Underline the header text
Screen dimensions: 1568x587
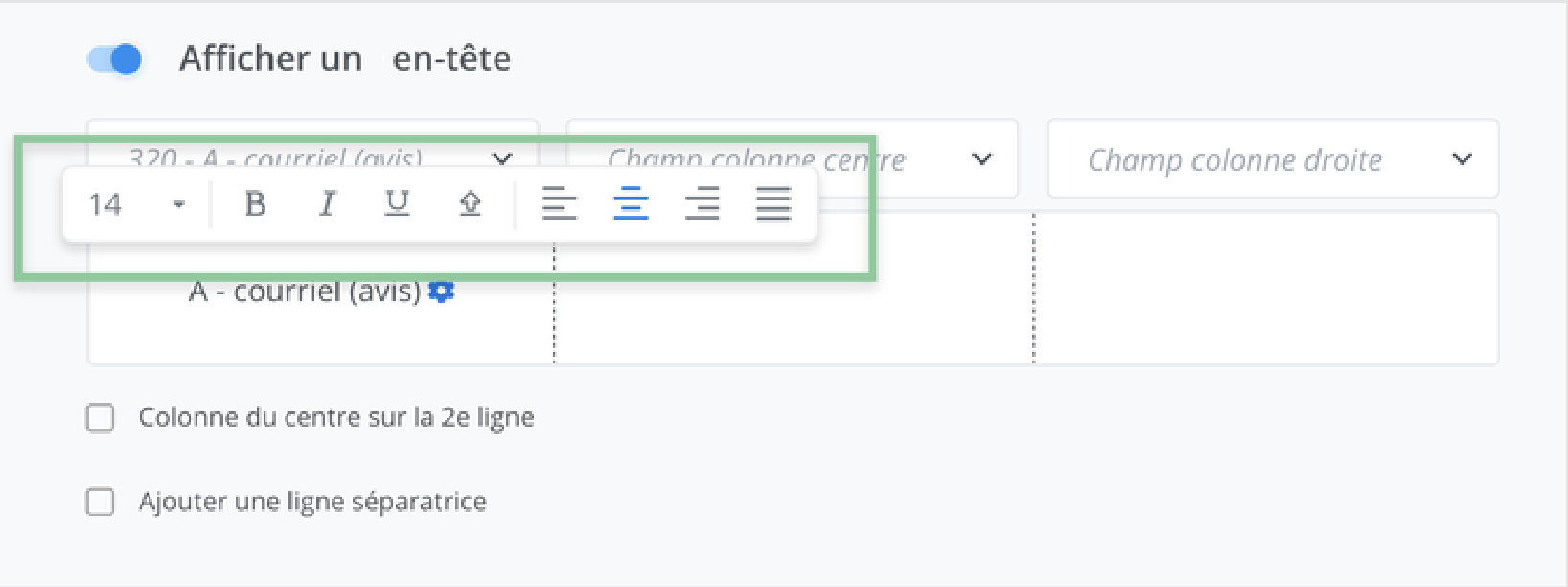(397, 204)
